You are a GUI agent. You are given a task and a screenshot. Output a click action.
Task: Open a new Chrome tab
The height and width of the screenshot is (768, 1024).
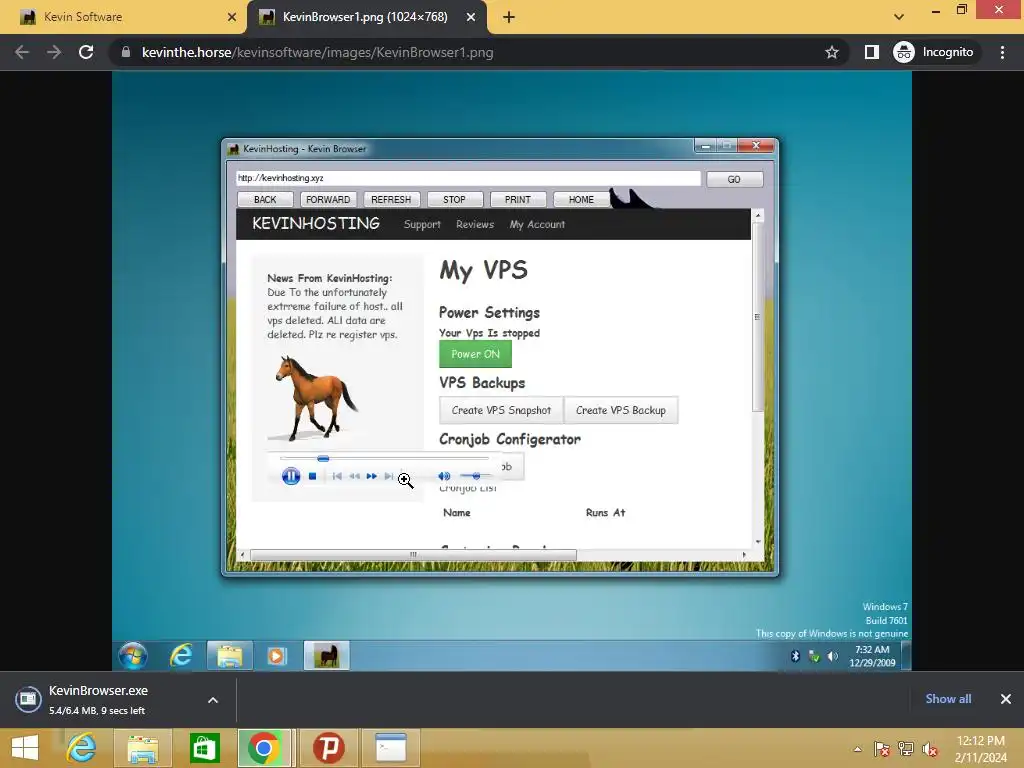(x=509, y=17)
